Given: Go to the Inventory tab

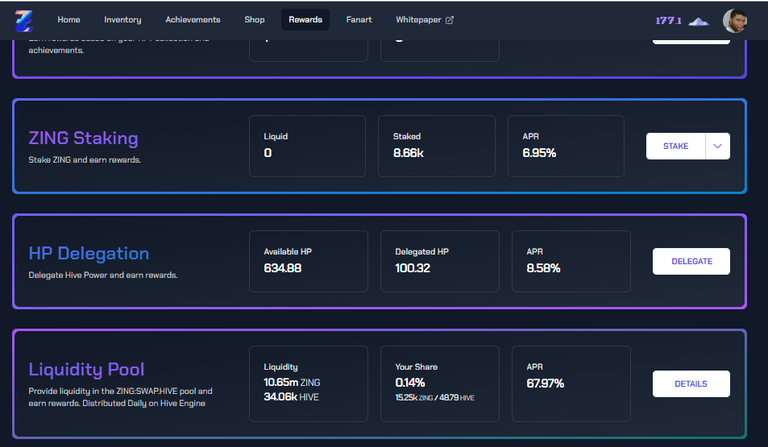Looking at the screenshot, I should (122, 20).
